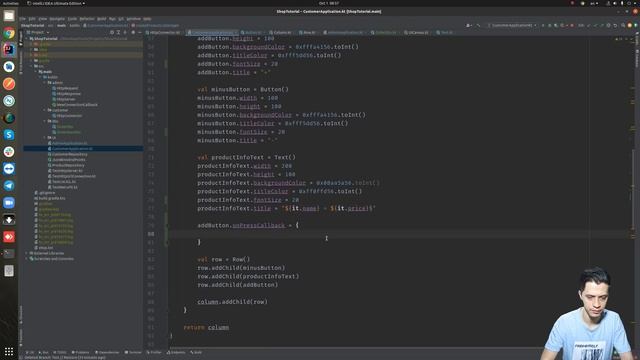Open TODO tool window button
Image resolution: width=640 pixels, height=360 pixels.
60,352
